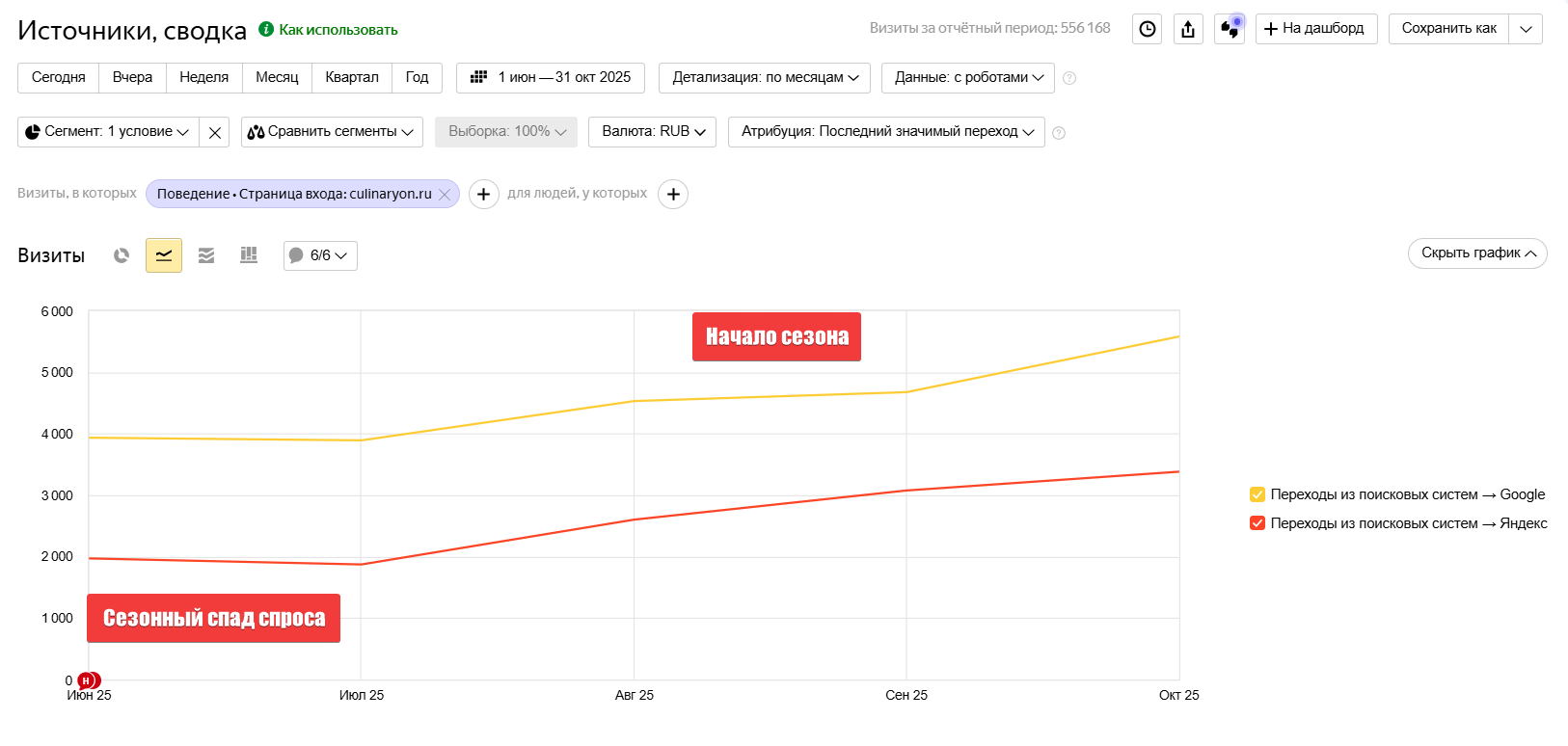
Task: Click the red annotation marker at Июн 25
Action: pos(88,680)
